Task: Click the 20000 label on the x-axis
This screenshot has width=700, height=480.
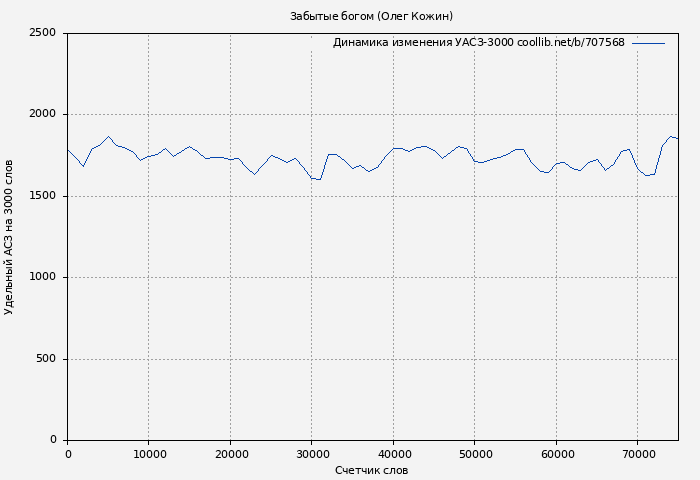Action: tap(231, 454)
